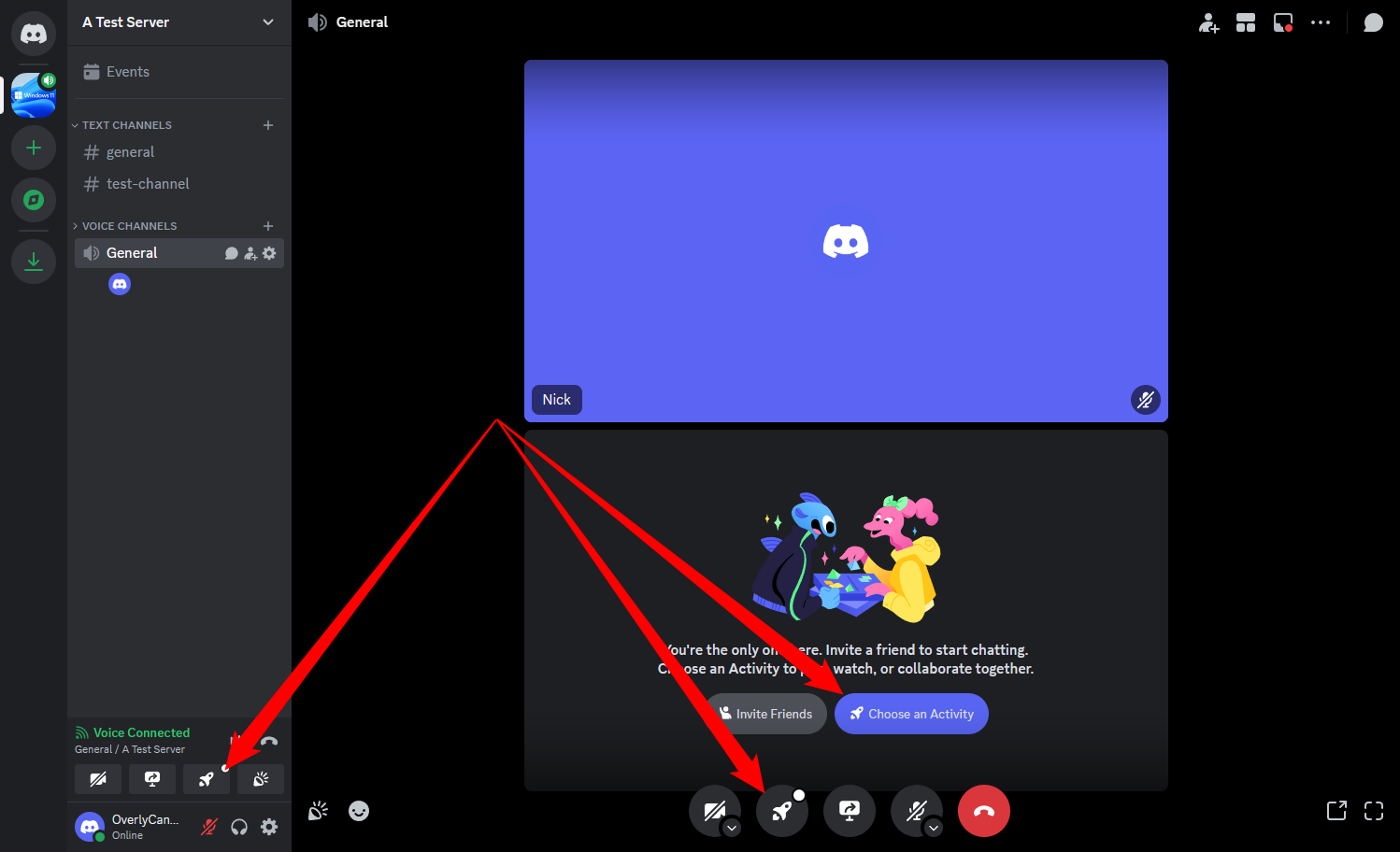Turn on camera in Voice Connected panel
1400x852 pixels.
pyautogui.click(x=98, y=779)
